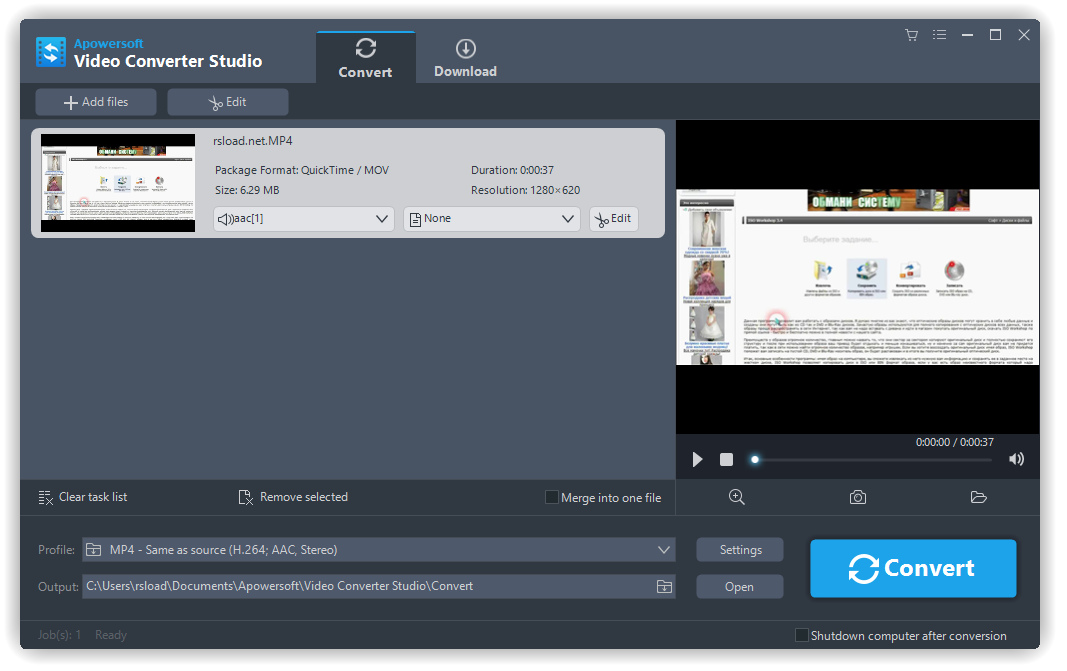Select the Convert tab
Screen dimensions: 1067x671
pyautogui.click(x=365, y=57)
